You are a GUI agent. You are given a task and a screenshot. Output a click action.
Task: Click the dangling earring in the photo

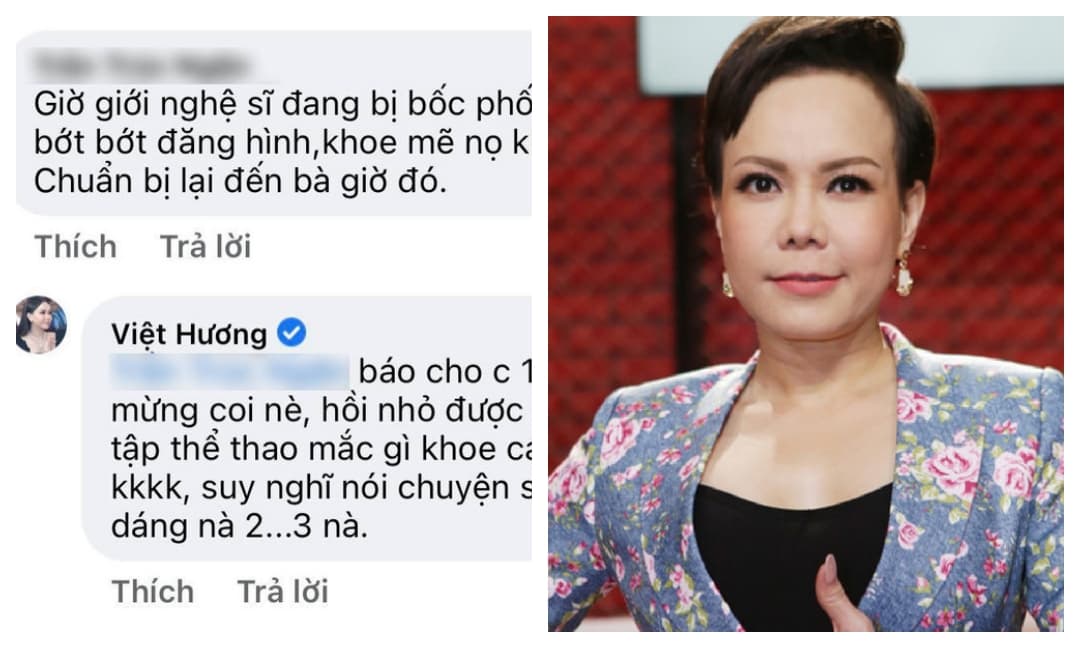pyautogui.click(x=904, y=273)
